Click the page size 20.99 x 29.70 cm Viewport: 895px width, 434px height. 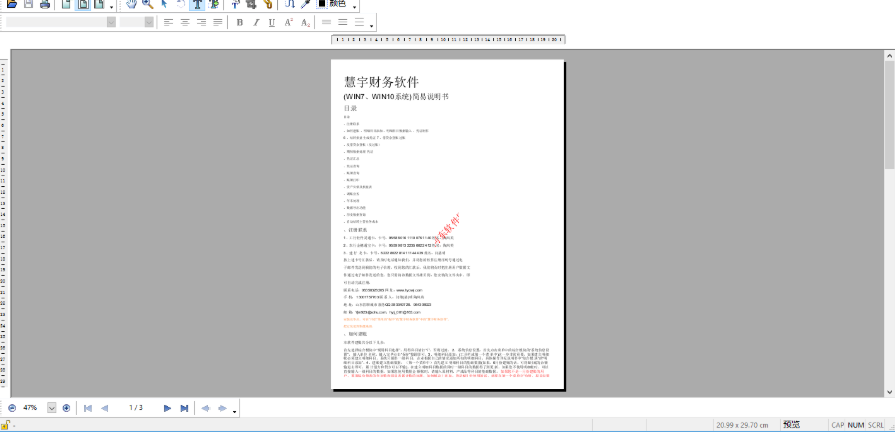pyautogui.click(x=743, y=425)
